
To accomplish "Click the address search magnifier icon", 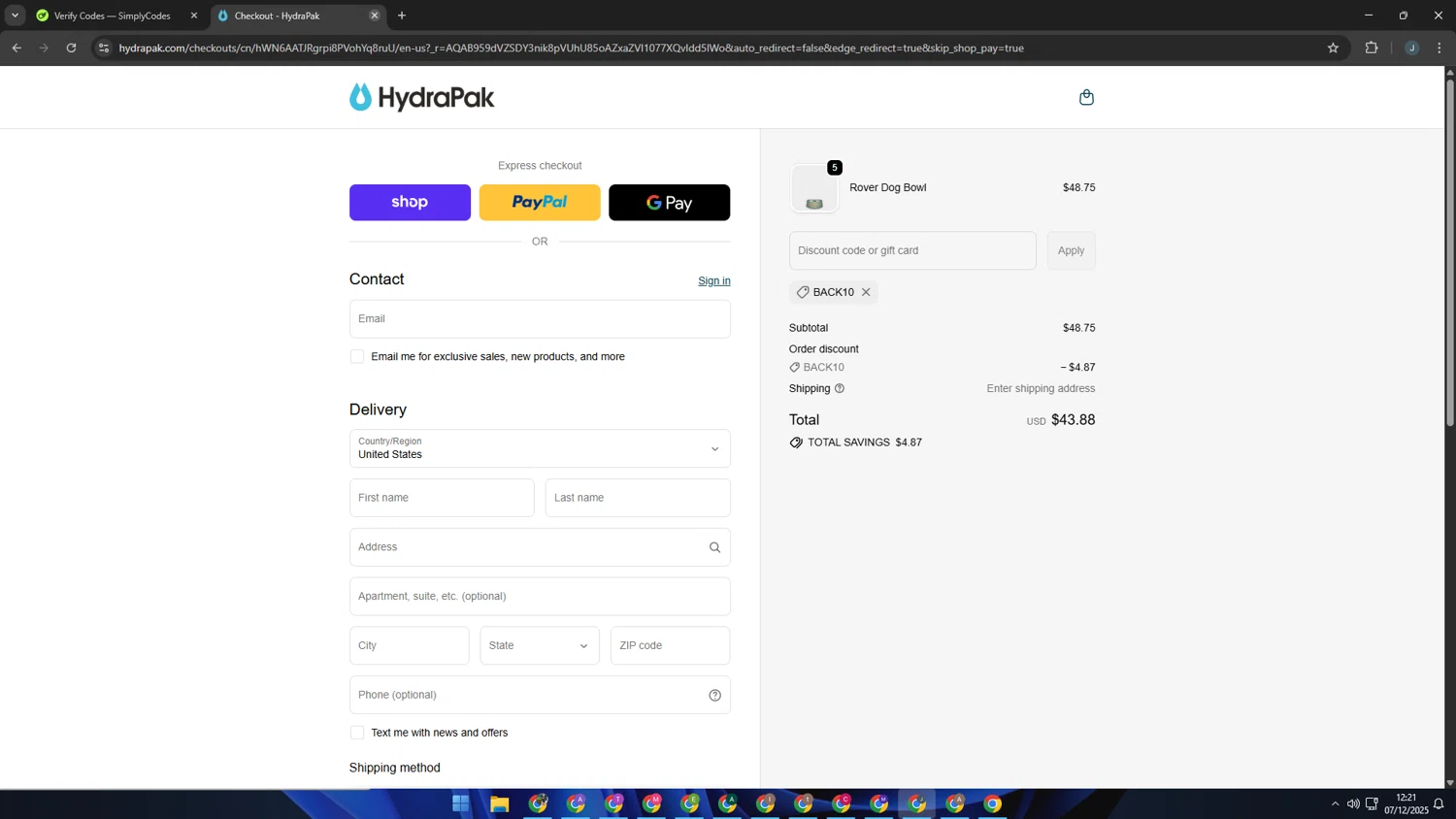I will coord(714,547).
